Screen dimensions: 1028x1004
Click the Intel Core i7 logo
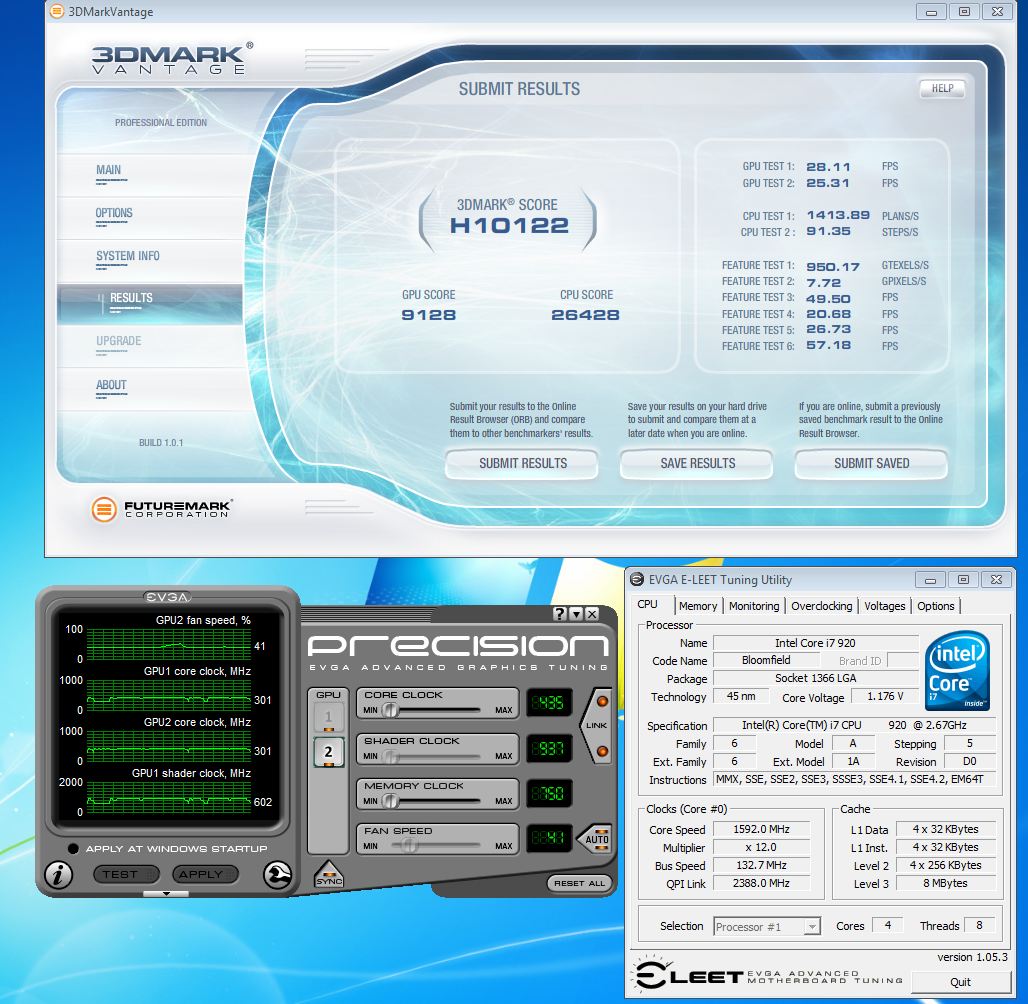958,670
